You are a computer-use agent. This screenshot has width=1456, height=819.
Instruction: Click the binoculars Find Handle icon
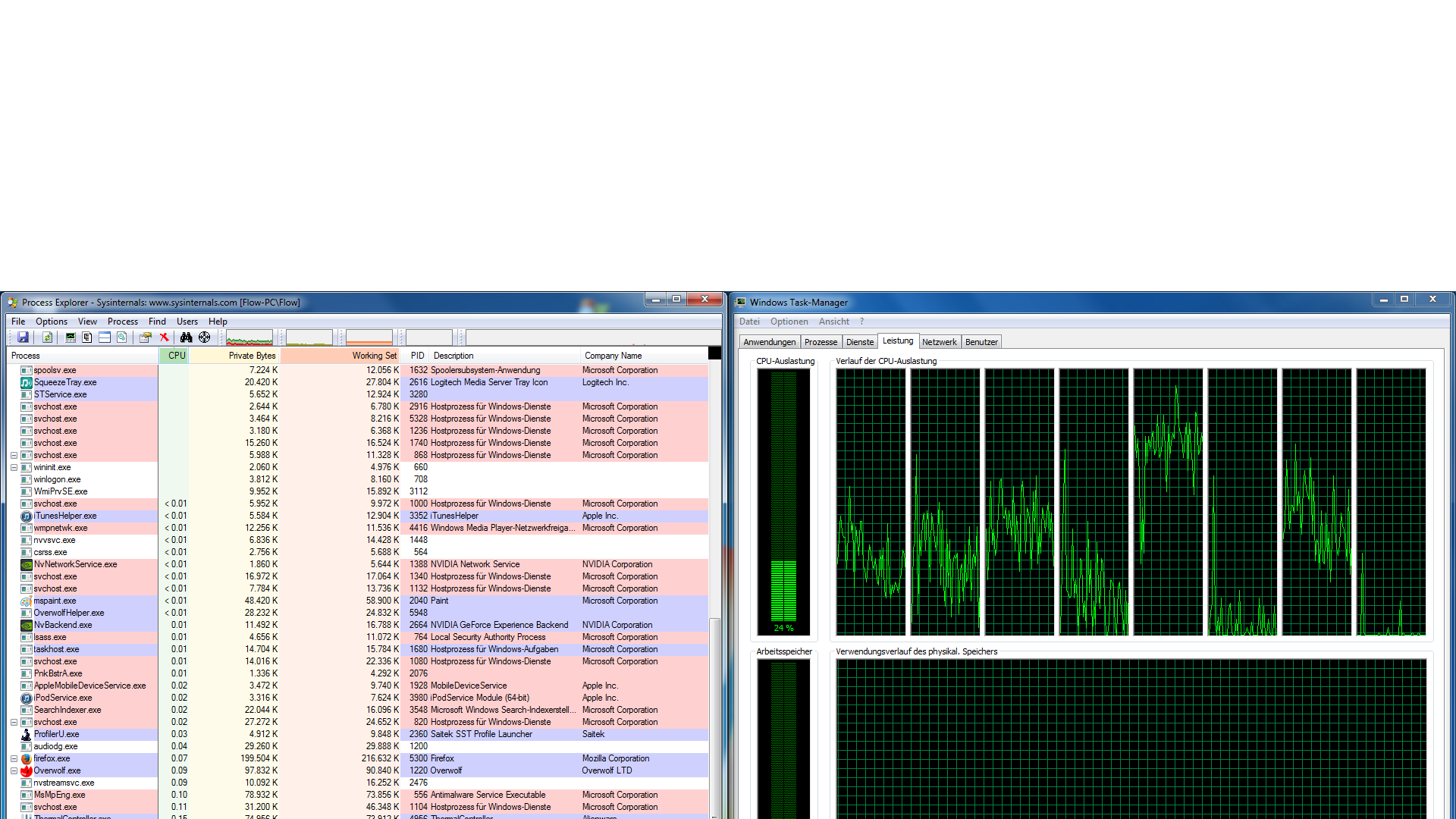[186, 337]
